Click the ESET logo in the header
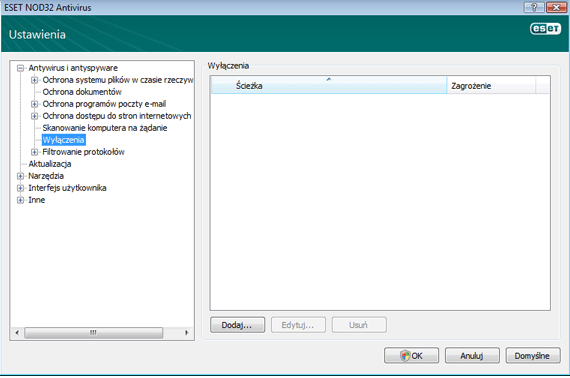The image size is (570, 378). click(x=545, y=29)
